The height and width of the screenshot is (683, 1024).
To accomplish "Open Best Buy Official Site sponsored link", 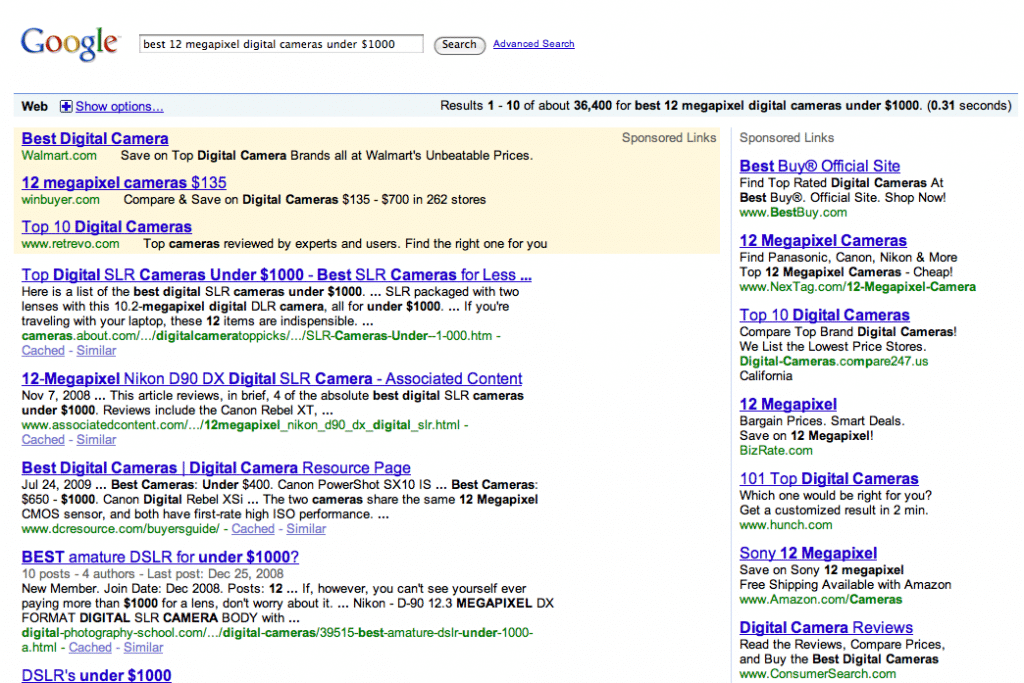I will [819, 166].
